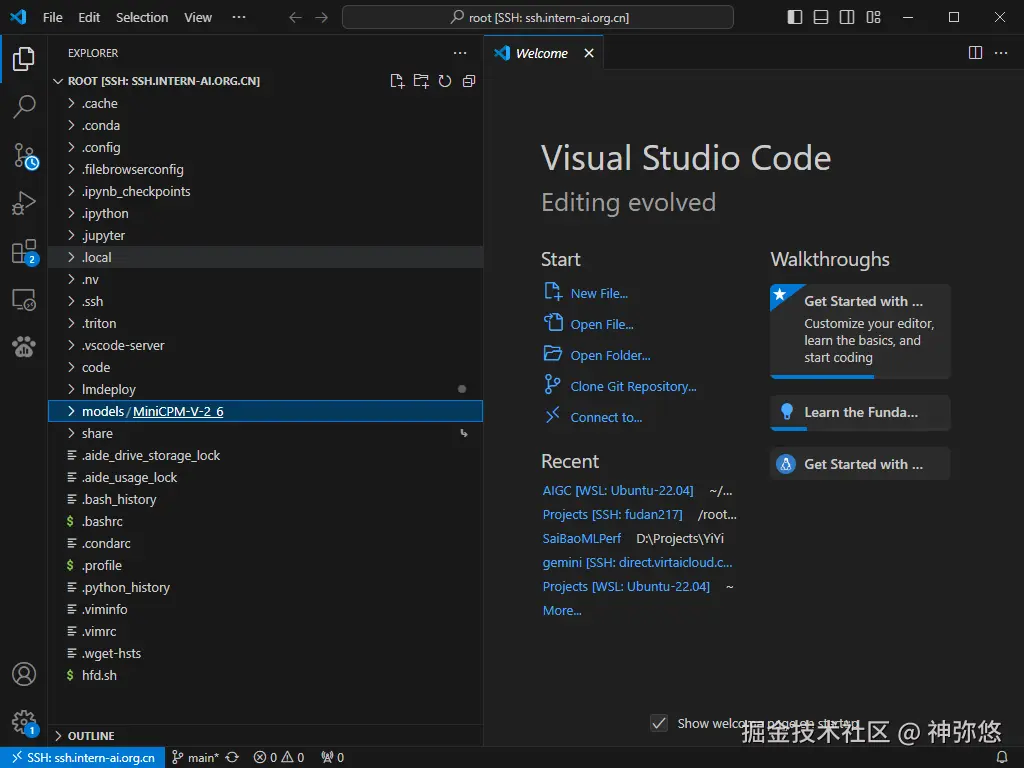
Task: Refresh the Explorer file tree
Action: click(x=445, y=81)
